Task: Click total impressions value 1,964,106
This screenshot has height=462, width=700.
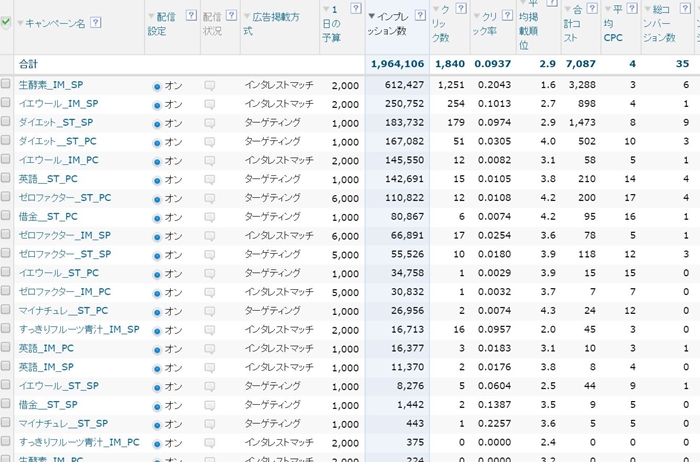Action: point(397,64)
